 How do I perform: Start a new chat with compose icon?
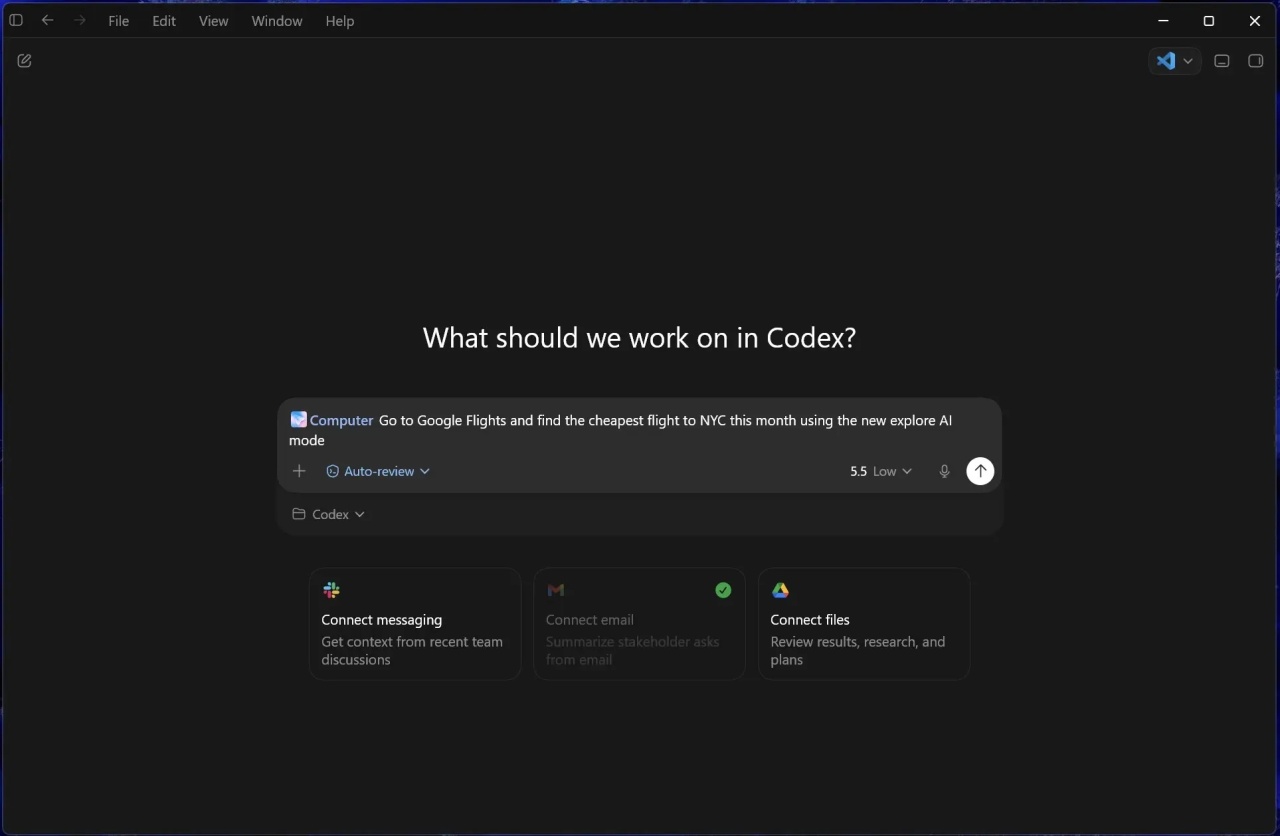24,61
